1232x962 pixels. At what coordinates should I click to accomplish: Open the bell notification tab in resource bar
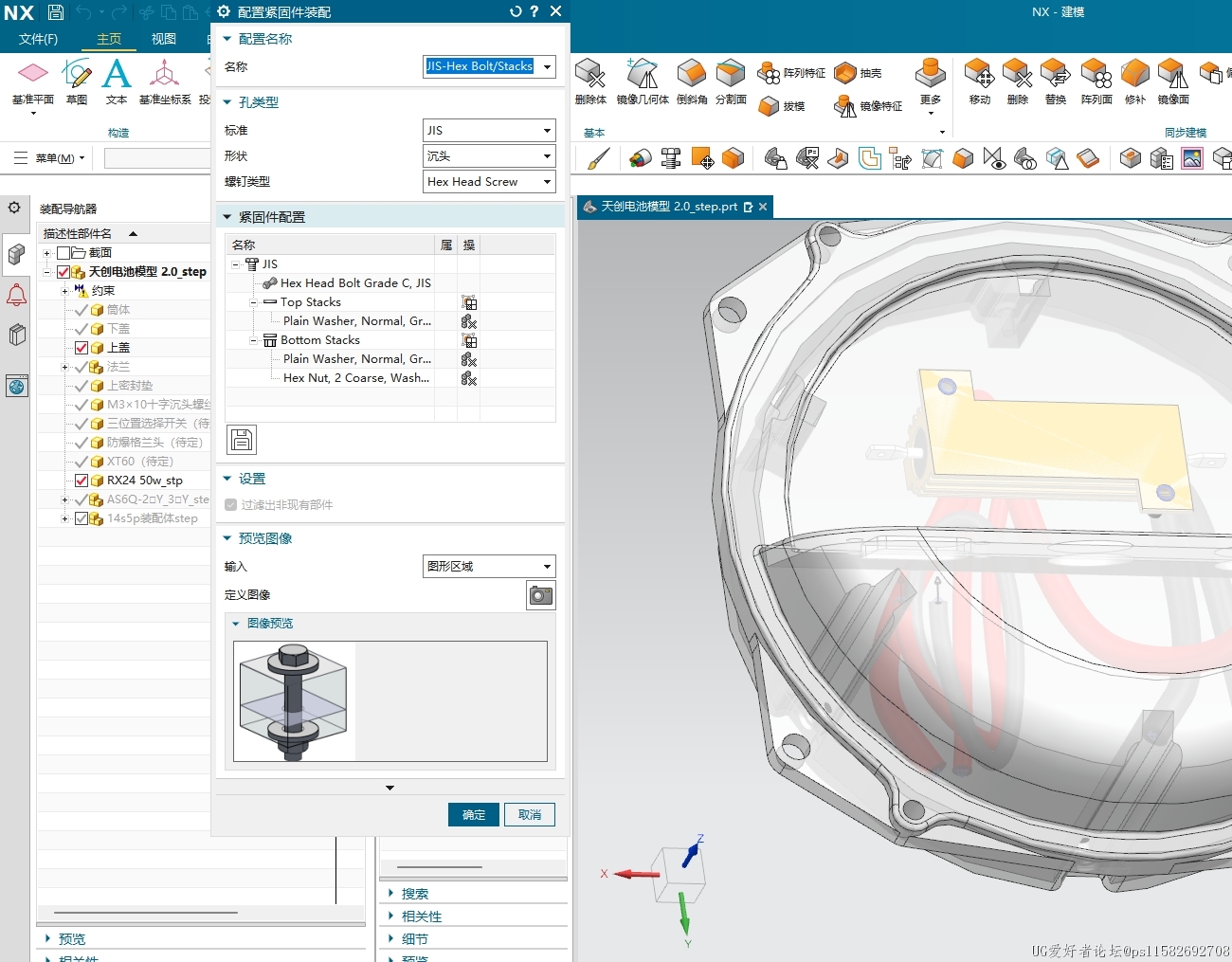point(16,296)
